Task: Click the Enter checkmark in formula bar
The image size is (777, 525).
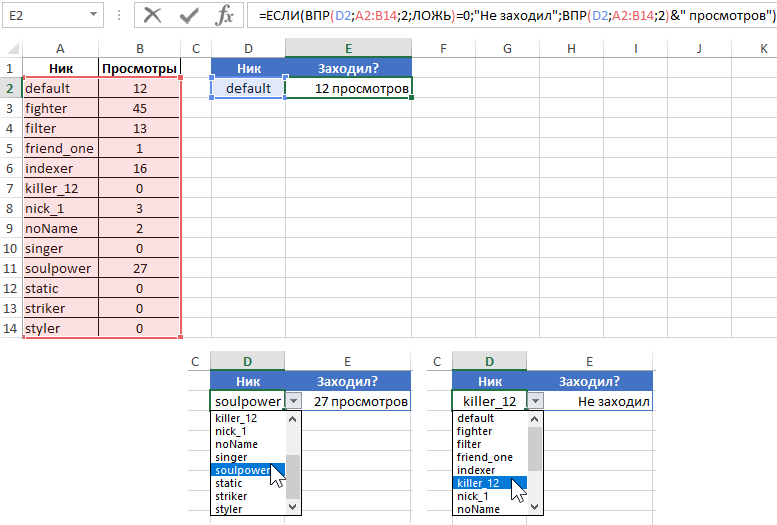Action: point(188,16)
